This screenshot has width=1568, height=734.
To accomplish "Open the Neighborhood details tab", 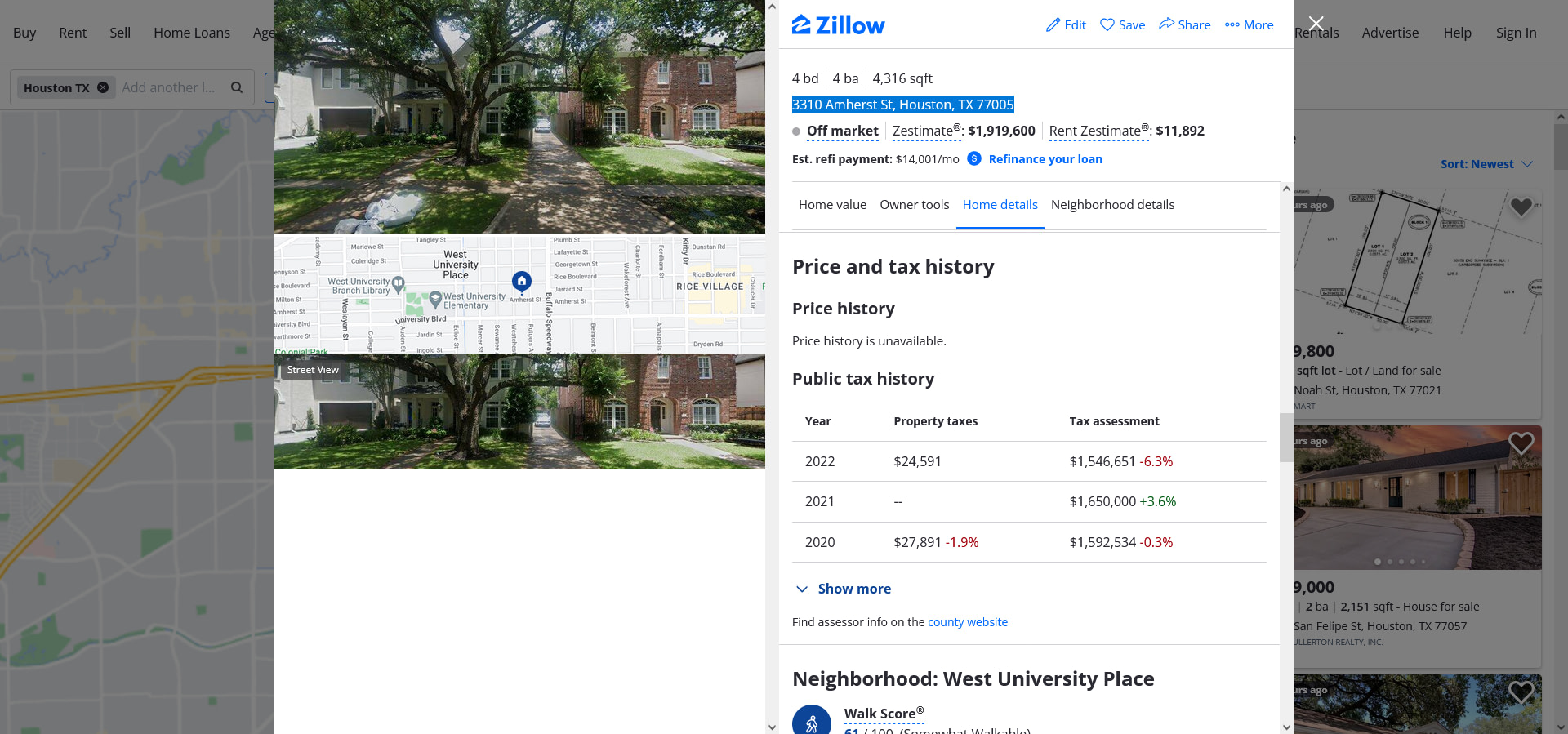I will pyautogui.click(x=1112, y=205).
